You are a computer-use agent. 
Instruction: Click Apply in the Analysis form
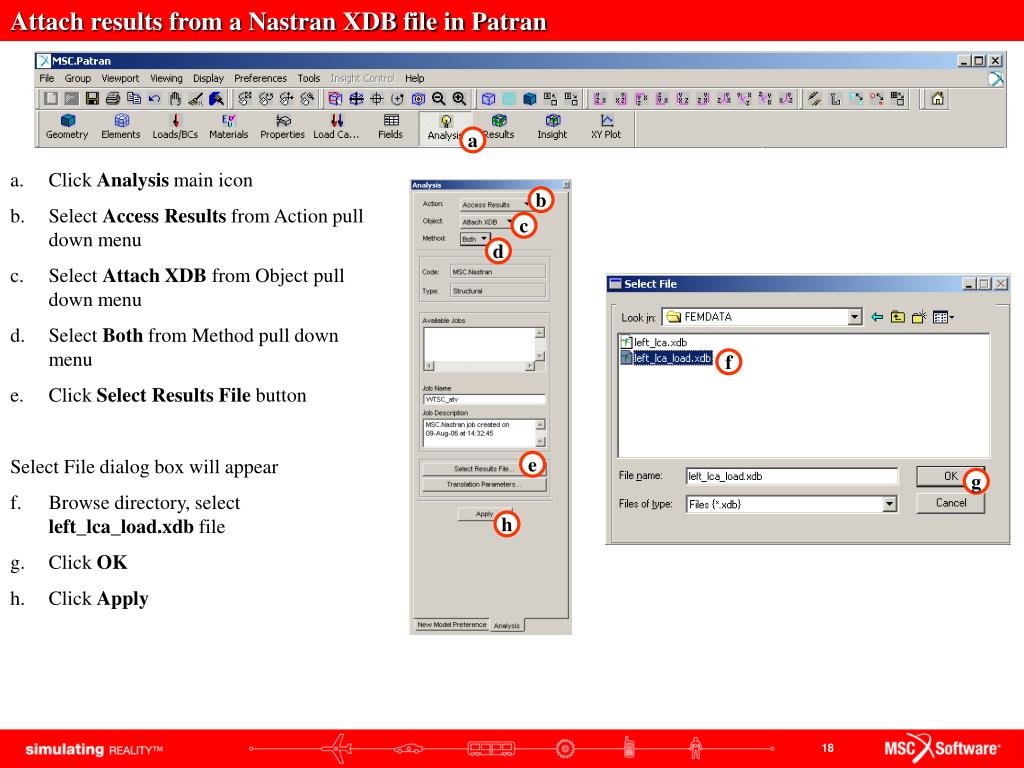point(485,514)
